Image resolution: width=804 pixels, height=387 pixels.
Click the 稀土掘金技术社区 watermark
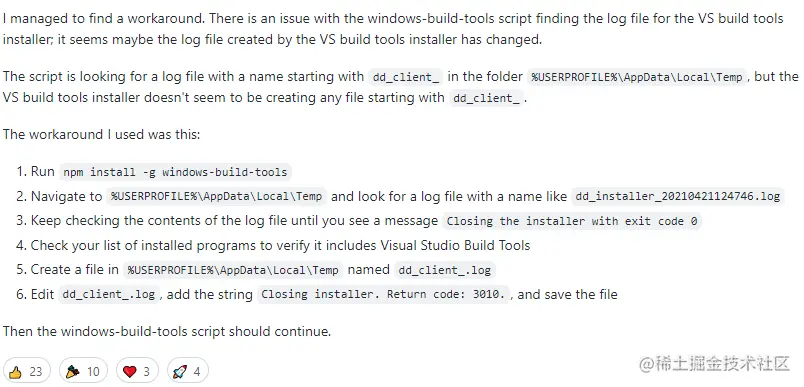(x=714, y=363)
